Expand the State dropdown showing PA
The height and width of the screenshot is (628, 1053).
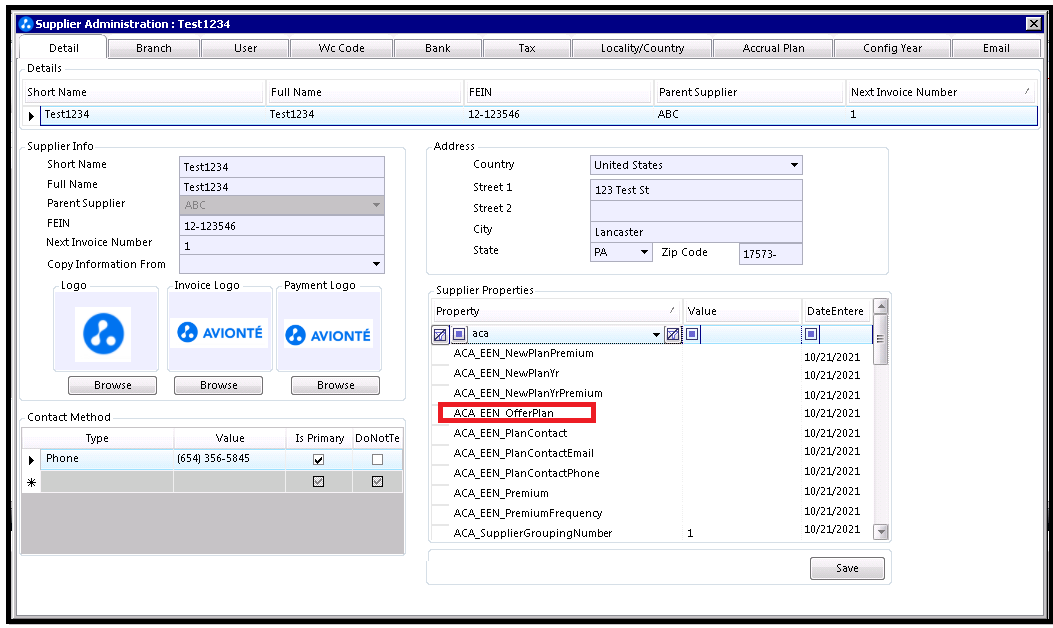[644, 253]
